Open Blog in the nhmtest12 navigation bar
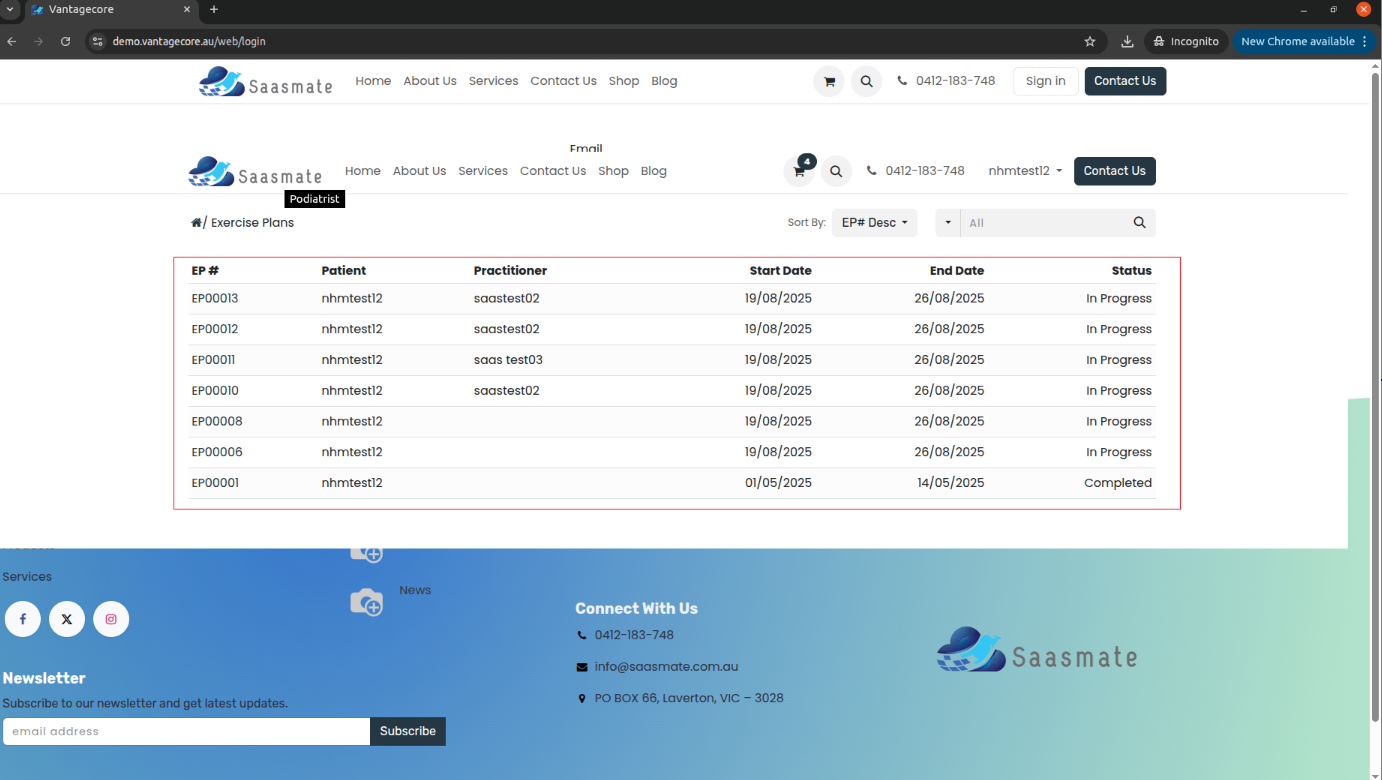Image resolution: width=1382 pixels, height=780 pixels. [x=653, y=171]
